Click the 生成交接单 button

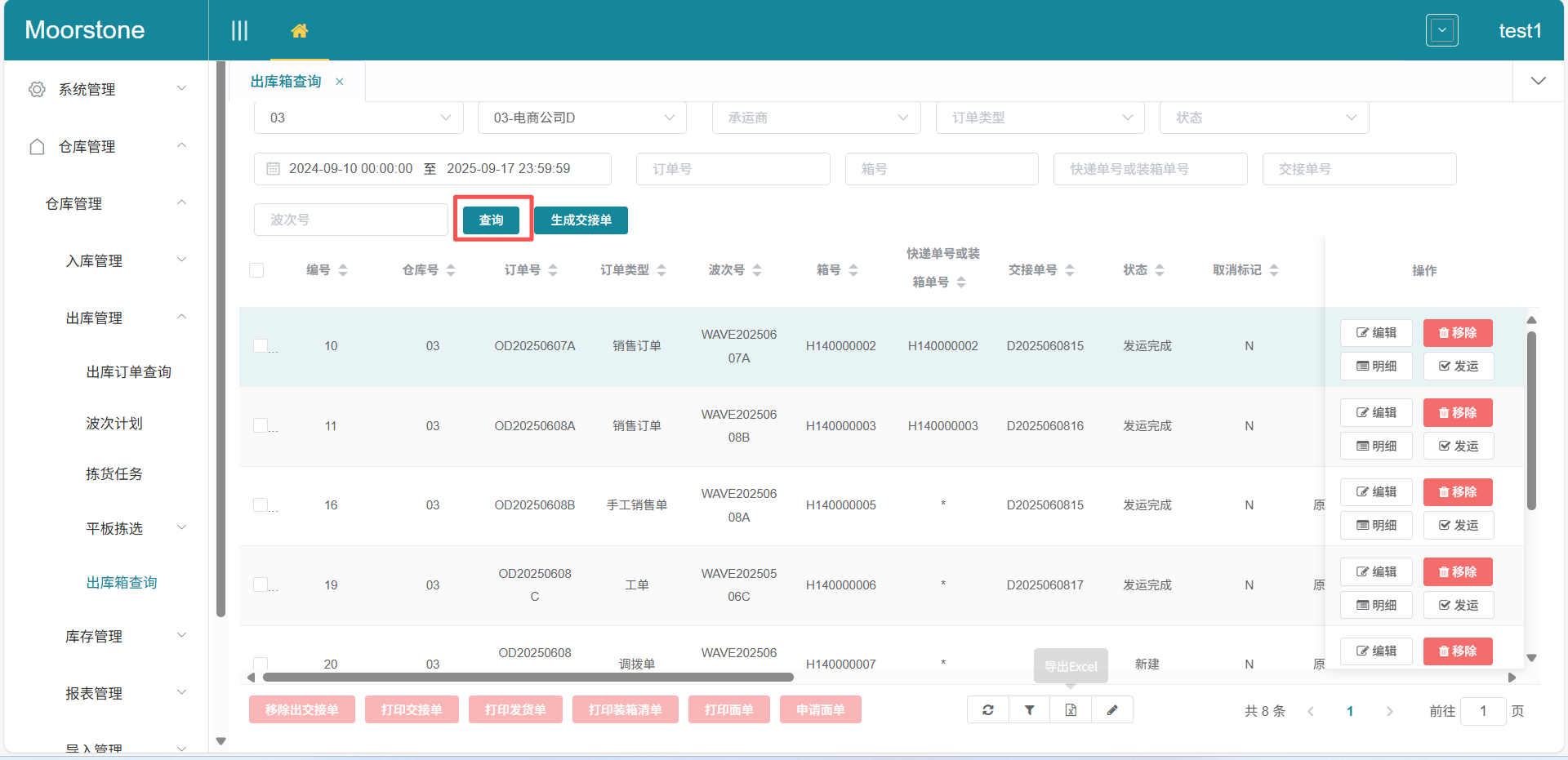tap(580, 220)
